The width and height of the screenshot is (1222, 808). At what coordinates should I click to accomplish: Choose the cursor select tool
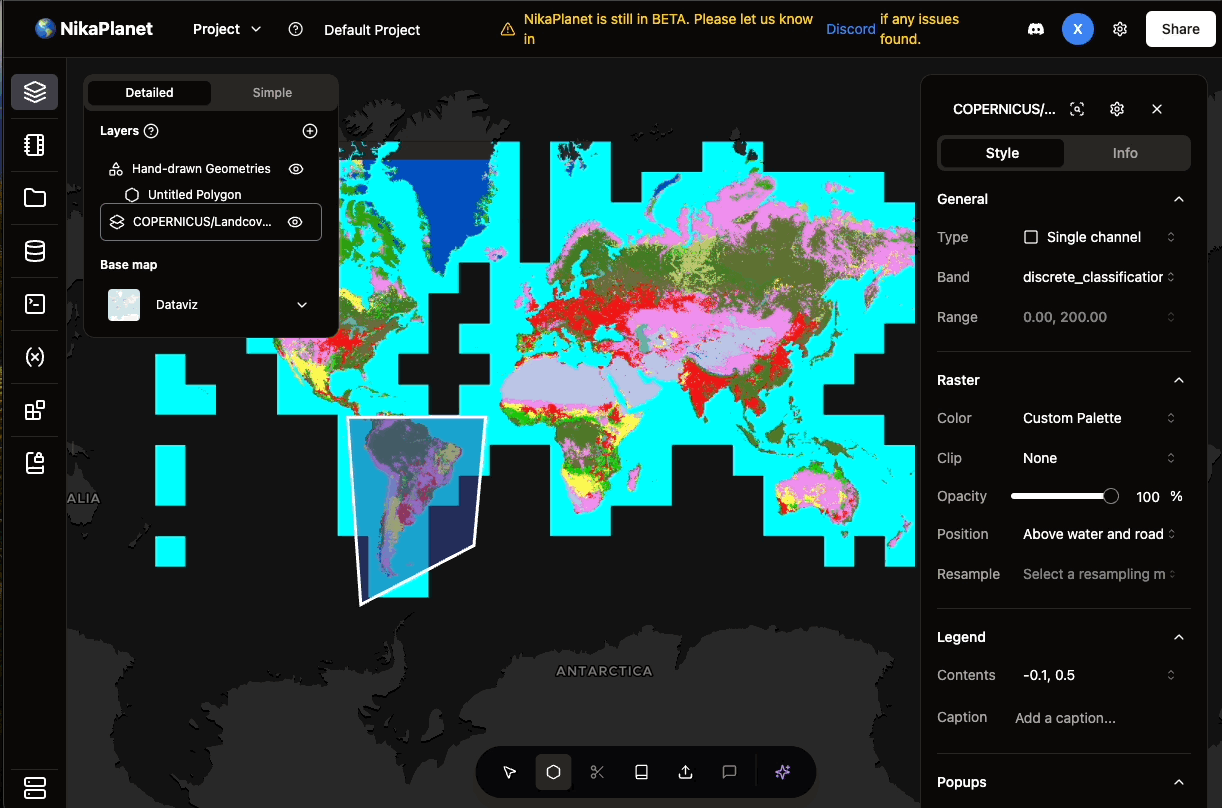pyautogui.click(x=509, y=771)
